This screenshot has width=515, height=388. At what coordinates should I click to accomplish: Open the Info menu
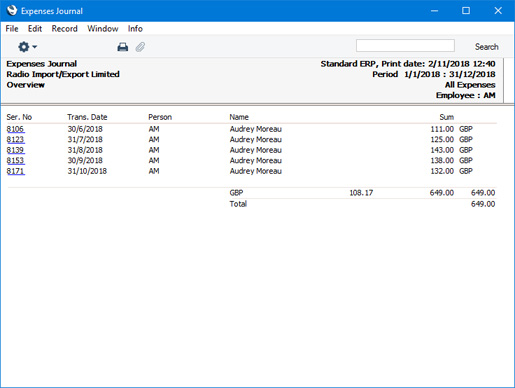click(135, 29)
